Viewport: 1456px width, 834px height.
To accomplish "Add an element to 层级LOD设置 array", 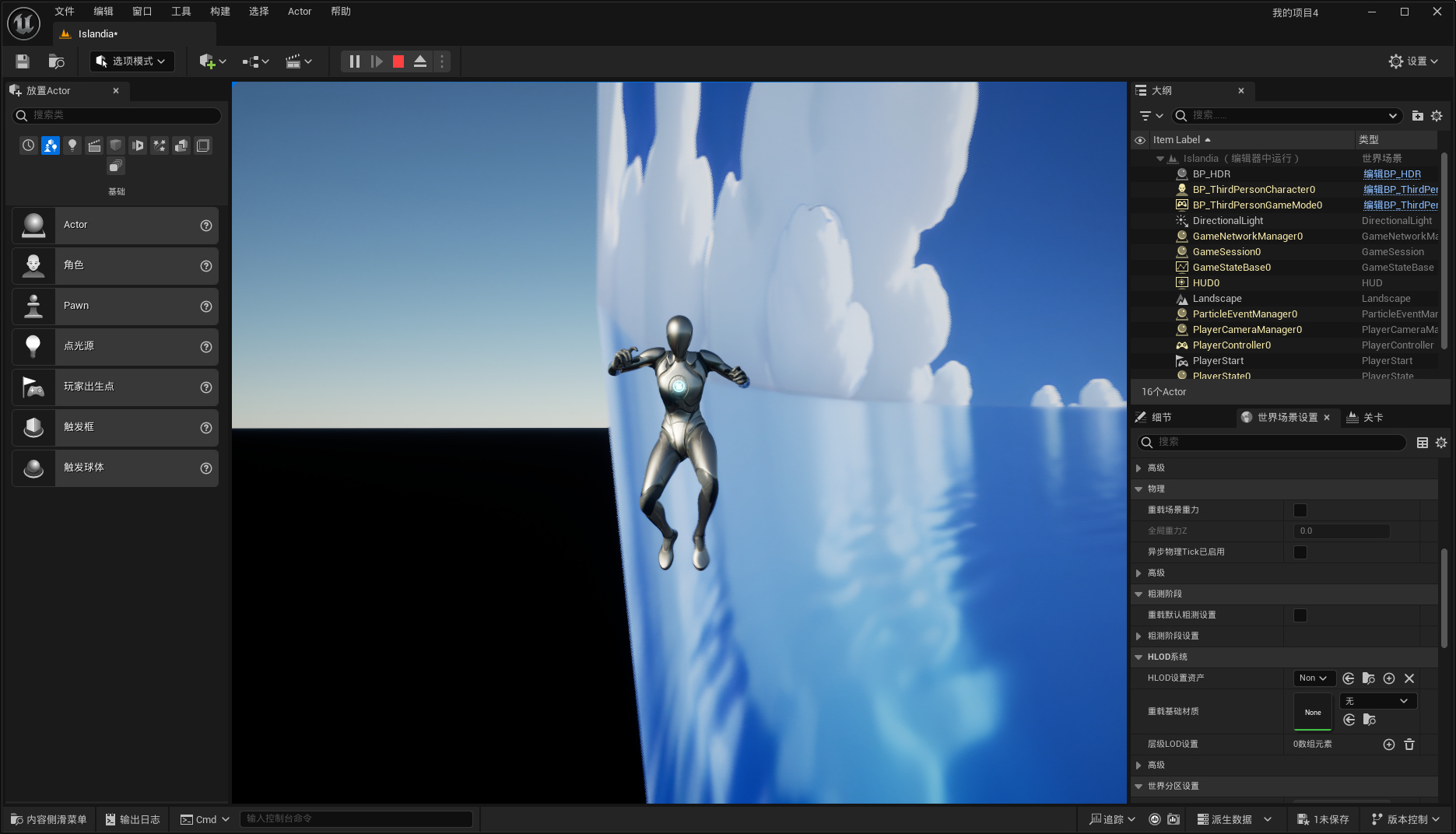I will point(1389,745).
